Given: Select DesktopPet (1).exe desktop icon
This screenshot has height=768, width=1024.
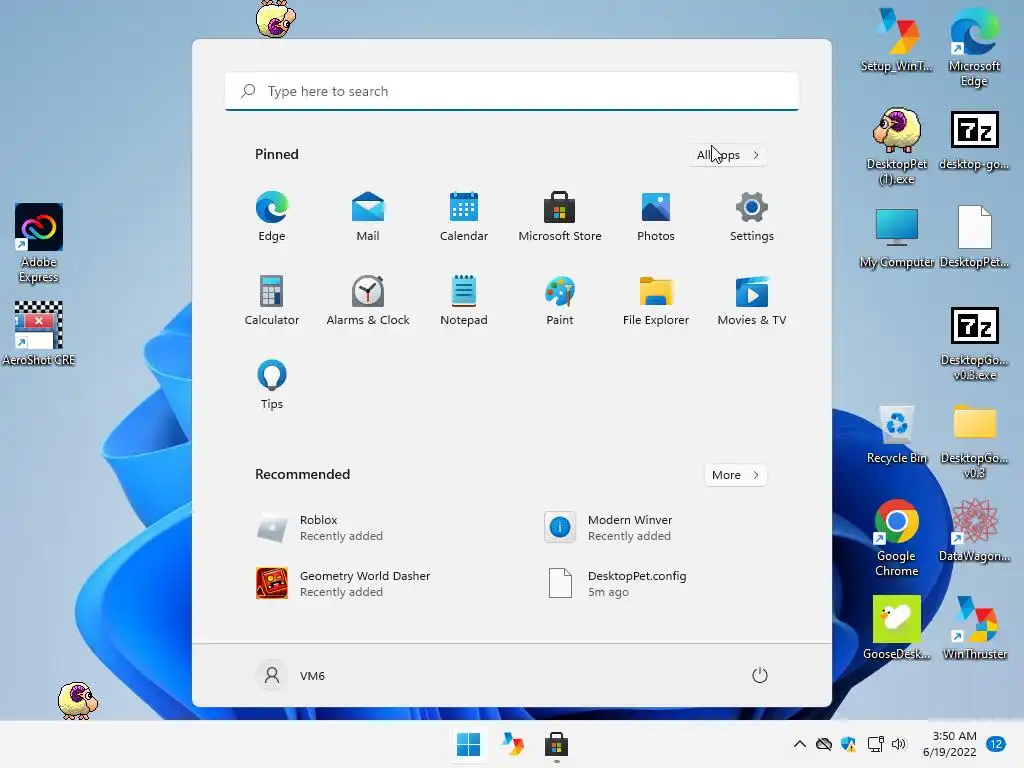Looking at the screenshot, I should tap(897, 147).
